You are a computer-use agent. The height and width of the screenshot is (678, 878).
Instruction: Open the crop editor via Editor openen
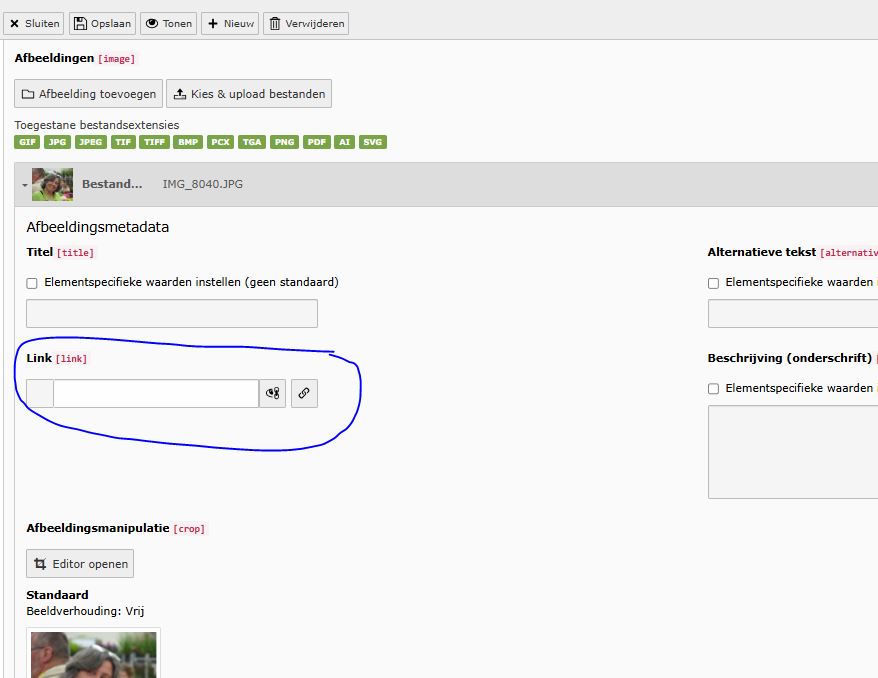80,564
